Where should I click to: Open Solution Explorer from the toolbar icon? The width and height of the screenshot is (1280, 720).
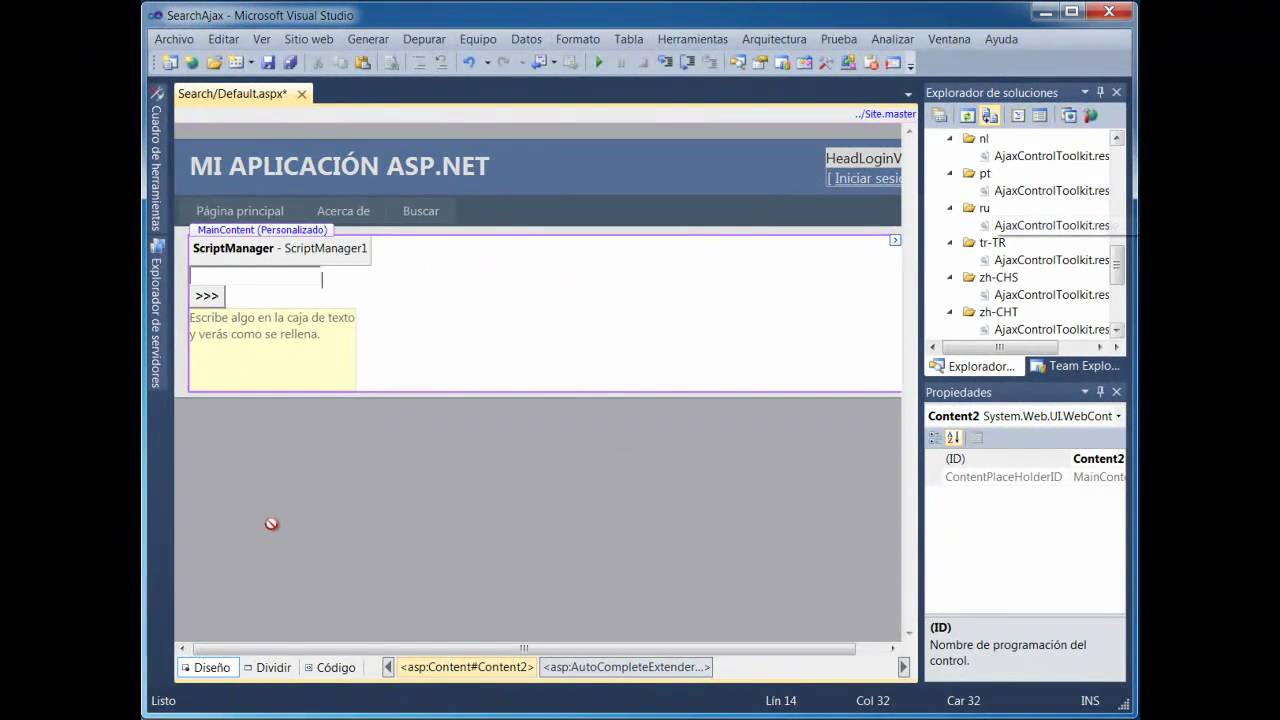pyautogui.click(x=737, y=62)
